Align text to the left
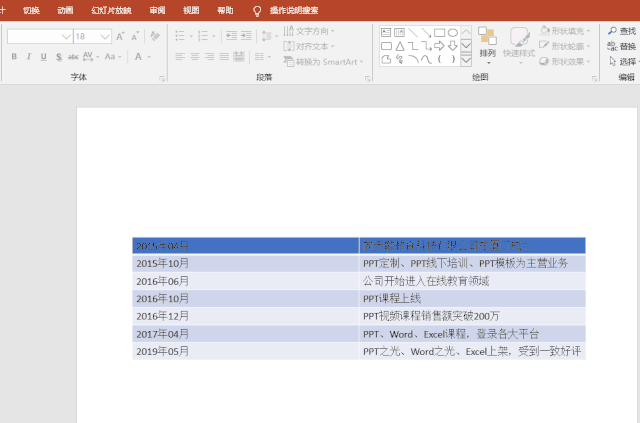The image size is (640, 423). pyautogui.click(x=180, y=56)
